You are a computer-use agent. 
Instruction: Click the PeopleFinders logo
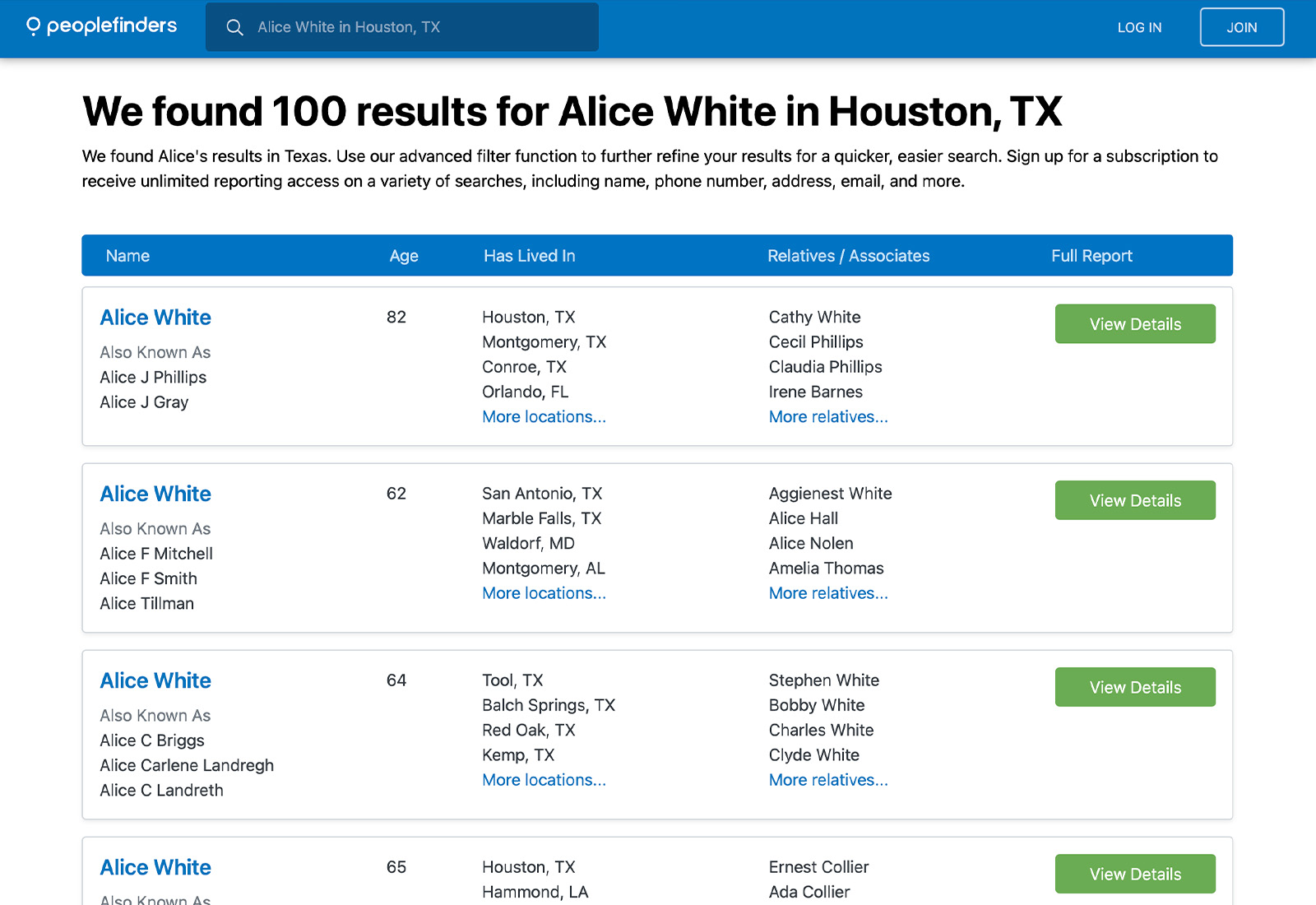[101, 26]
